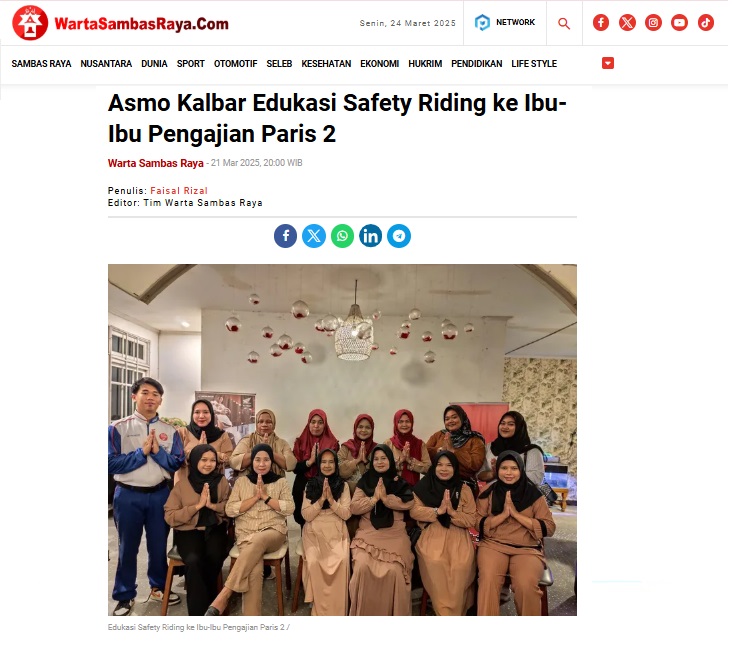Select the SAMBAS RAYA menu item
The height and width of the screenshot is (654, 733).
tap(42, 64)
